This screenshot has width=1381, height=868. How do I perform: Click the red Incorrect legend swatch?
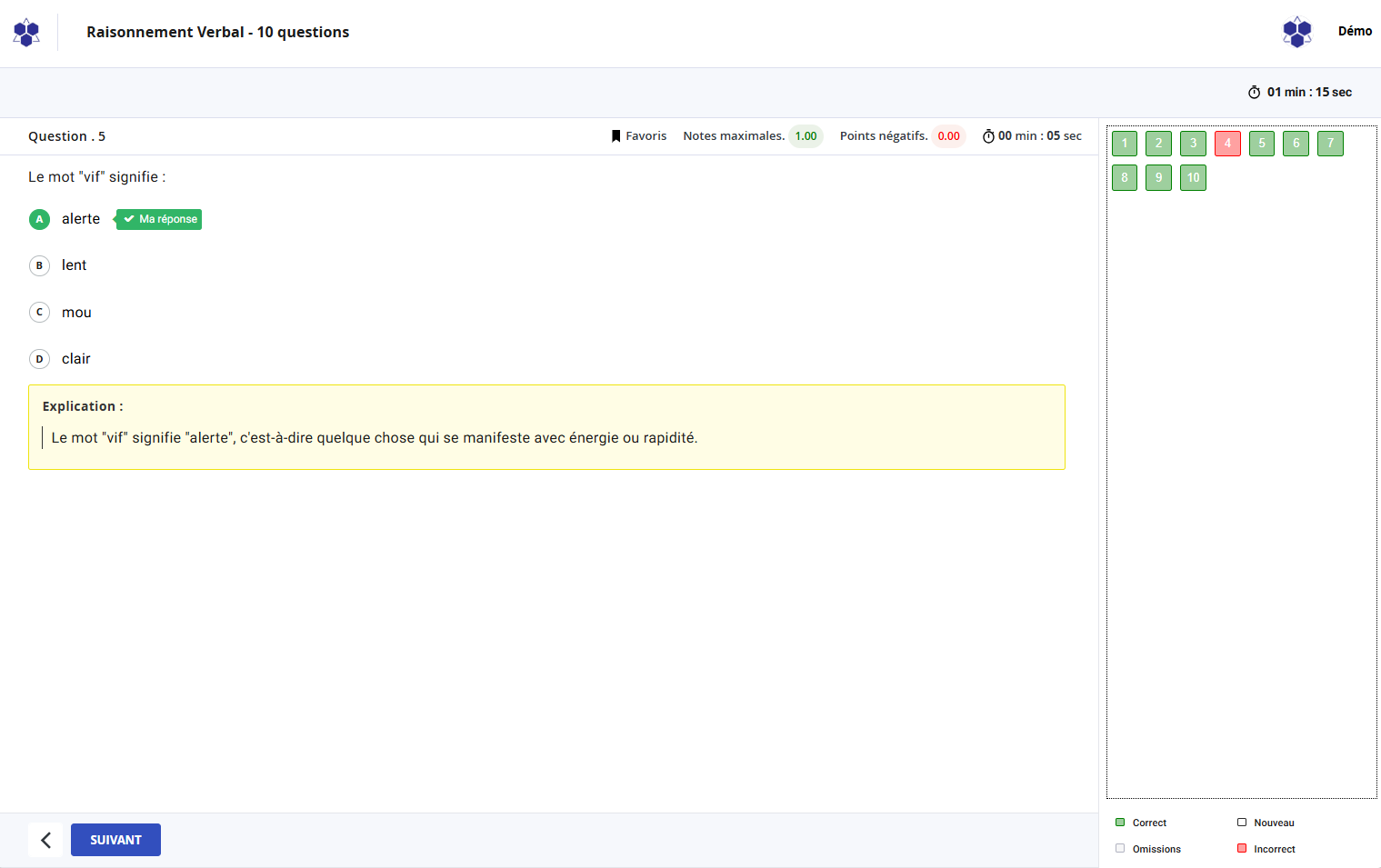(1242, 849)
